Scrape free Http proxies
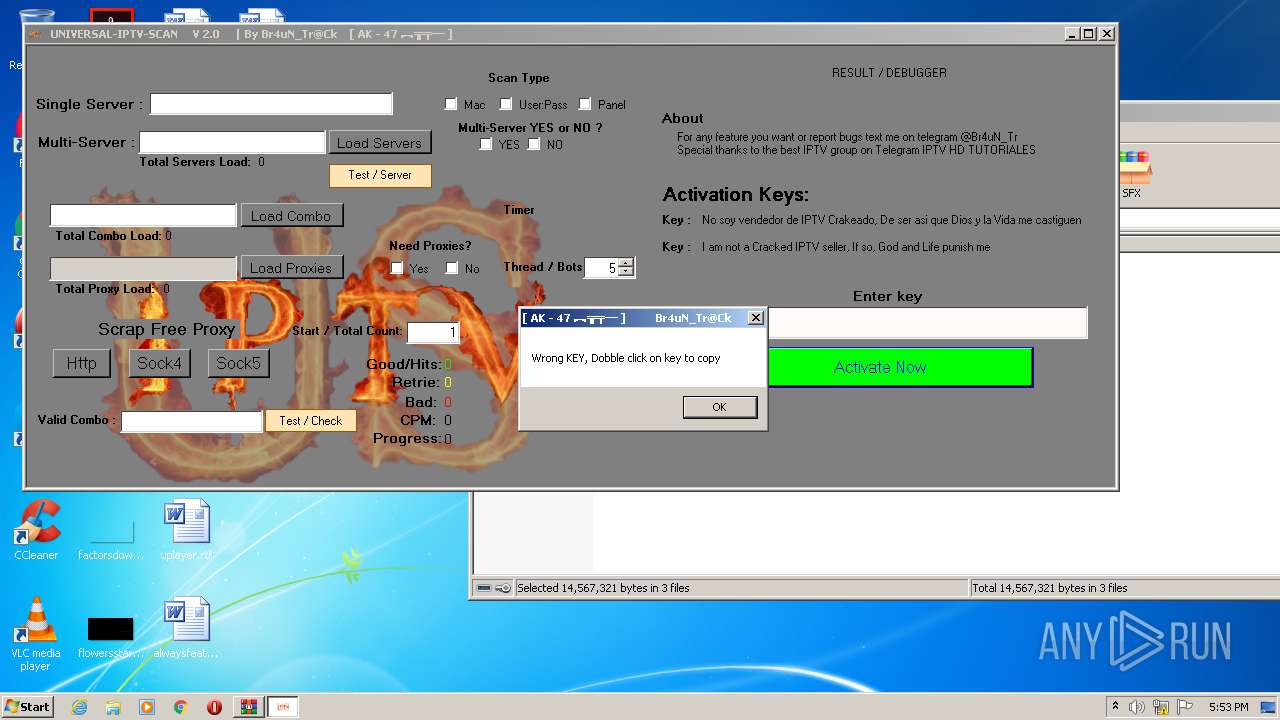The image size is (1280, 720). pyautogui.click(x=82, y=363)
